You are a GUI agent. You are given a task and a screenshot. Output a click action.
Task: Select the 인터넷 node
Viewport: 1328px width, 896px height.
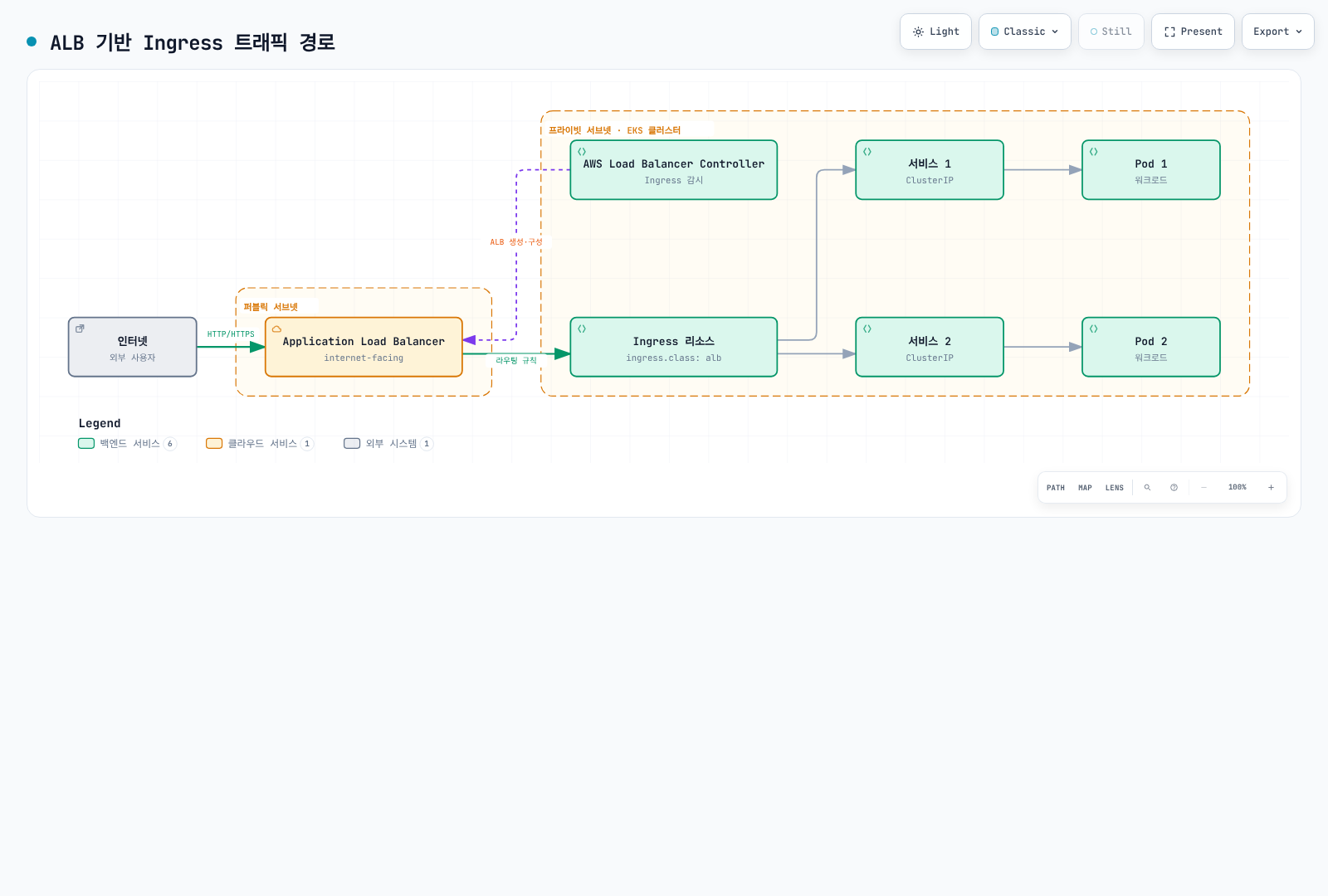[133, 347]
